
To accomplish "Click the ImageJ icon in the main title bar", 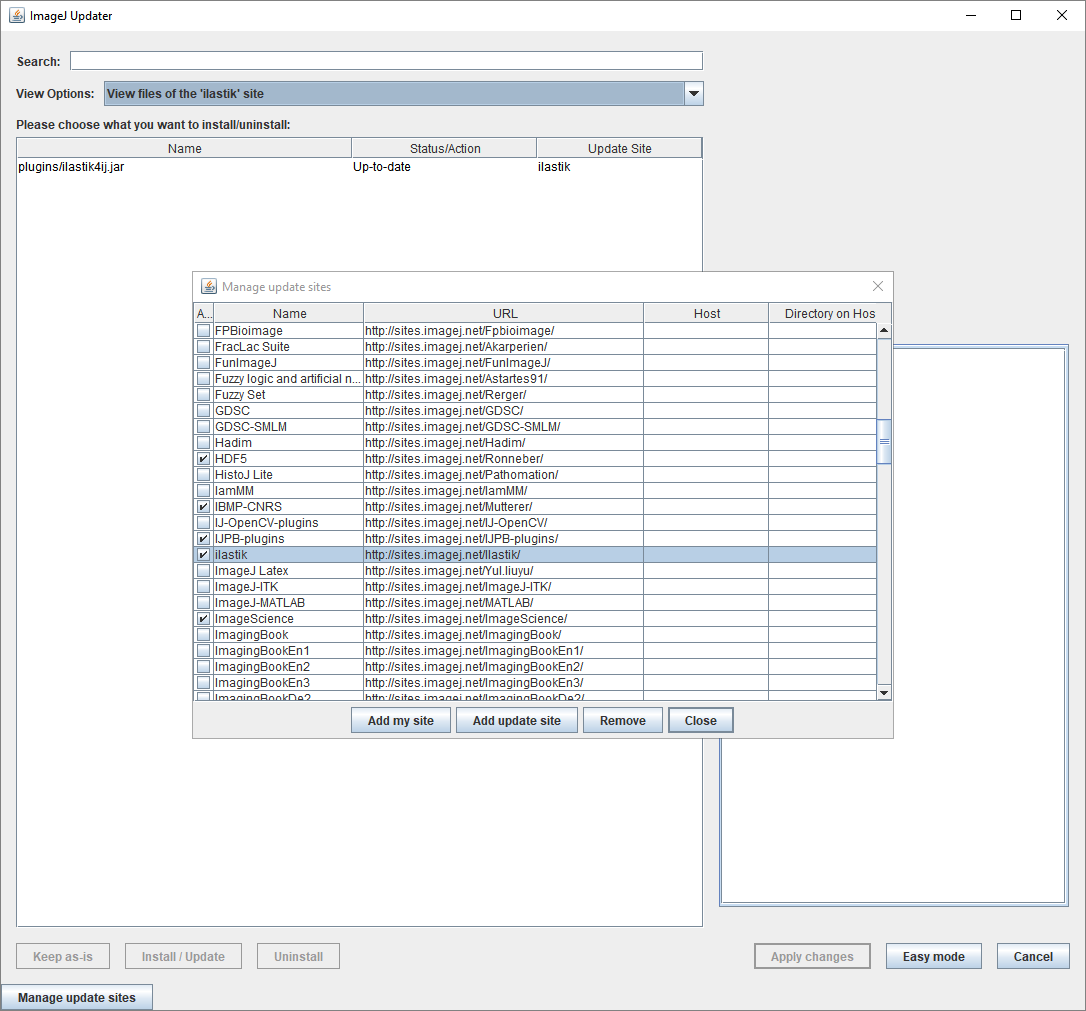I will 14,15.
